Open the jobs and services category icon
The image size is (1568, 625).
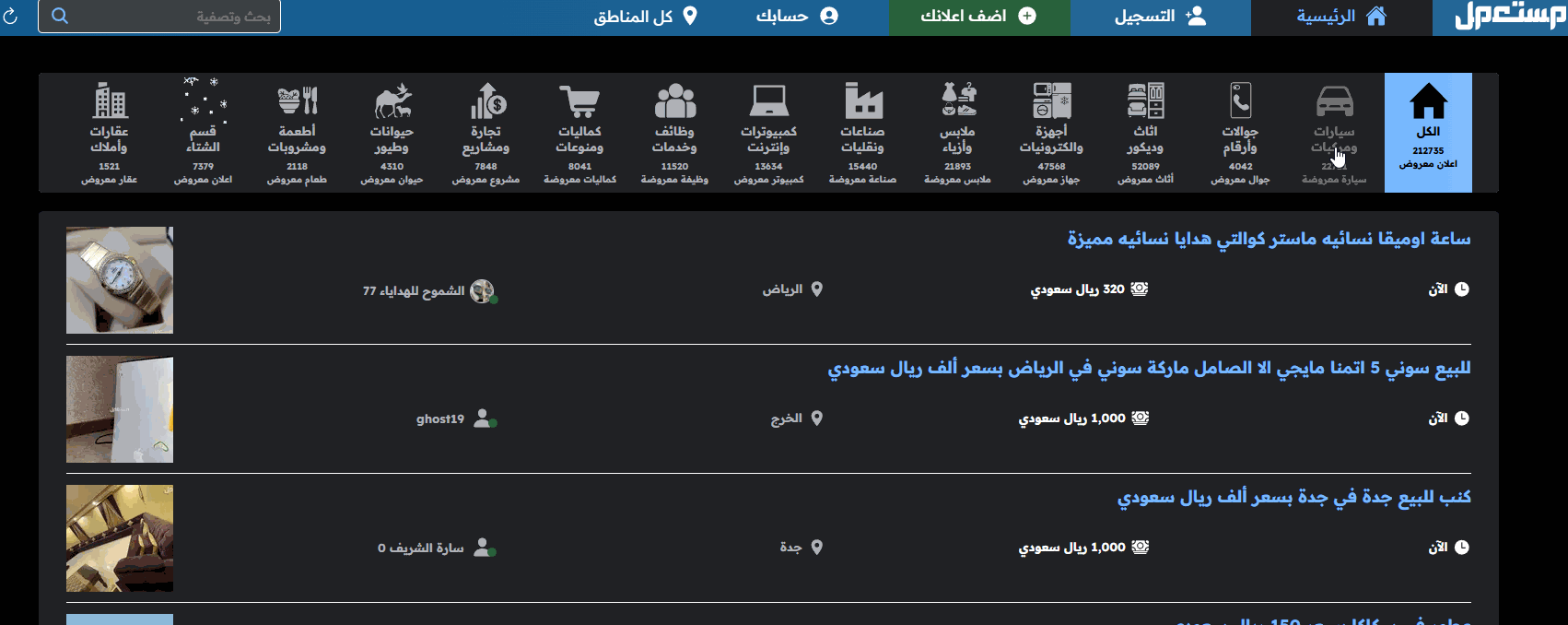point(674,101)
